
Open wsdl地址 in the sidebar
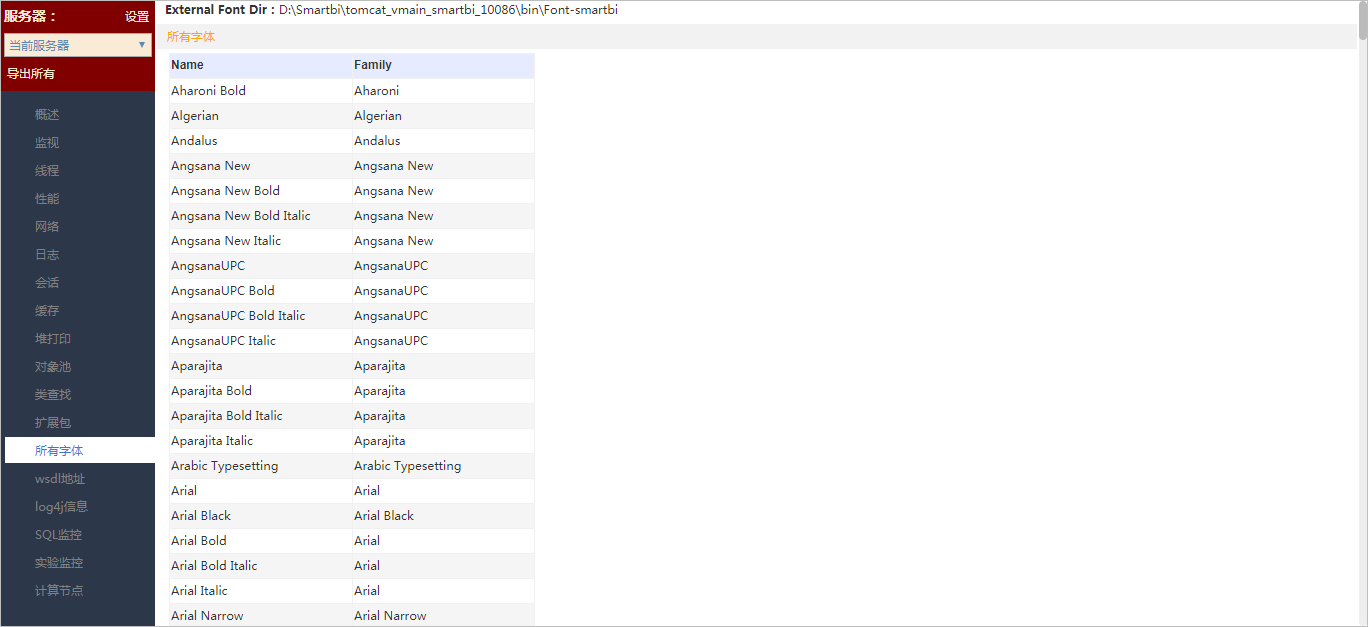[60, 479]
